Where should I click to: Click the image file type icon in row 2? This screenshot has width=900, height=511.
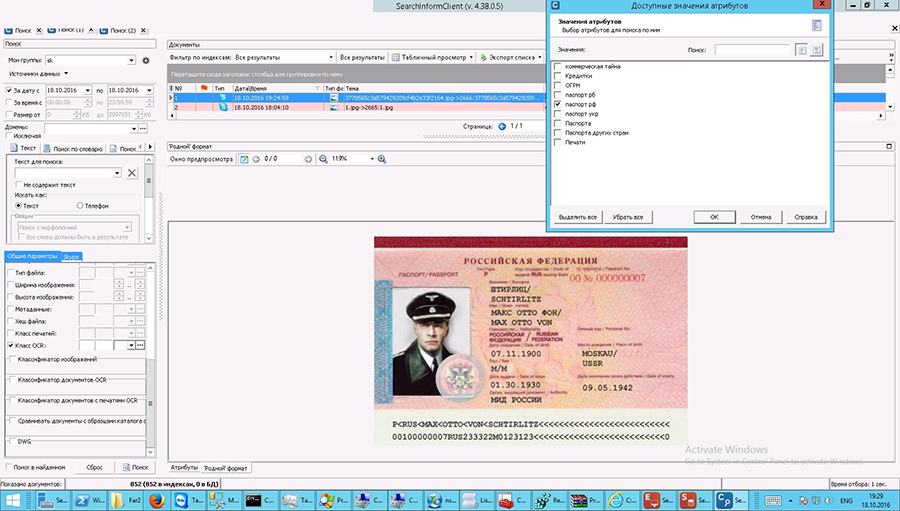click(334, 107)
